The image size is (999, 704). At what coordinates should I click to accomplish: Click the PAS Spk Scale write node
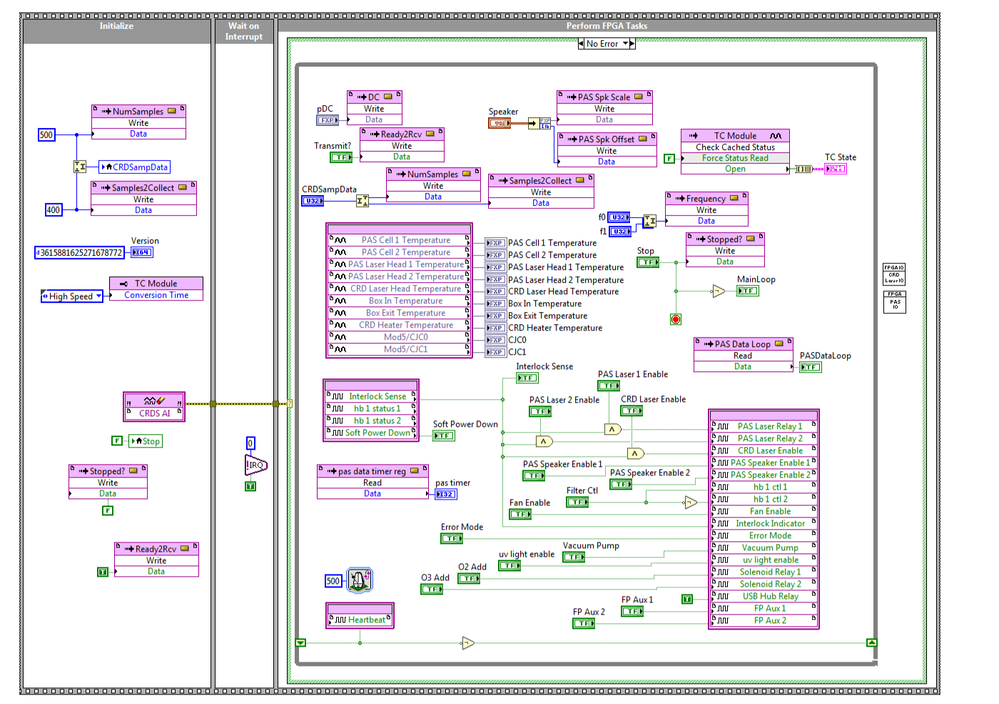pyautogui.click(x=604, y=108)
